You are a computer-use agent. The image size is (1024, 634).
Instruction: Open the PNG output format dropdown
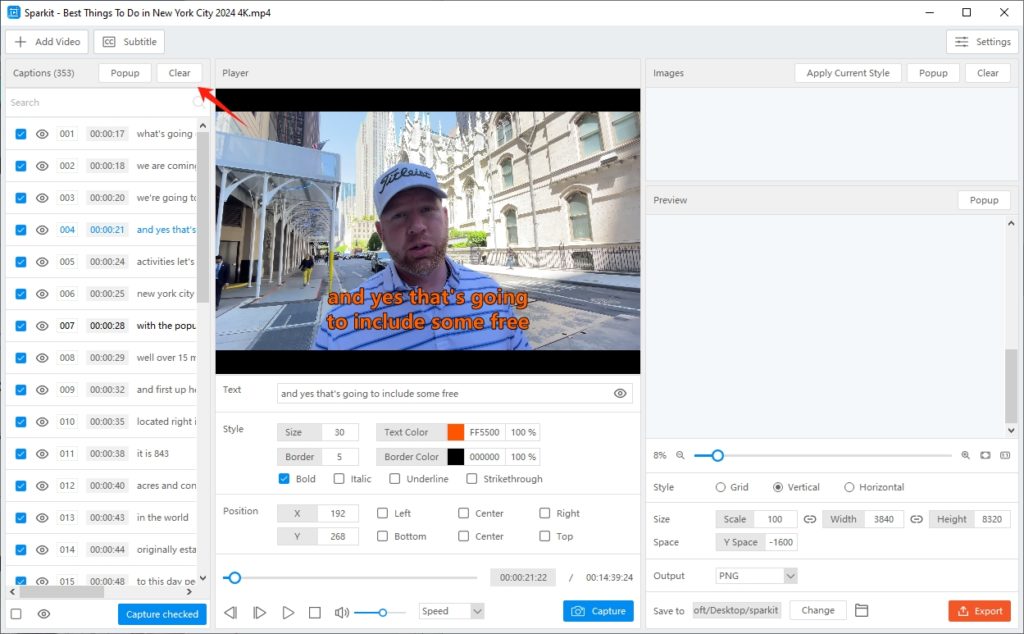pos(756,575)
